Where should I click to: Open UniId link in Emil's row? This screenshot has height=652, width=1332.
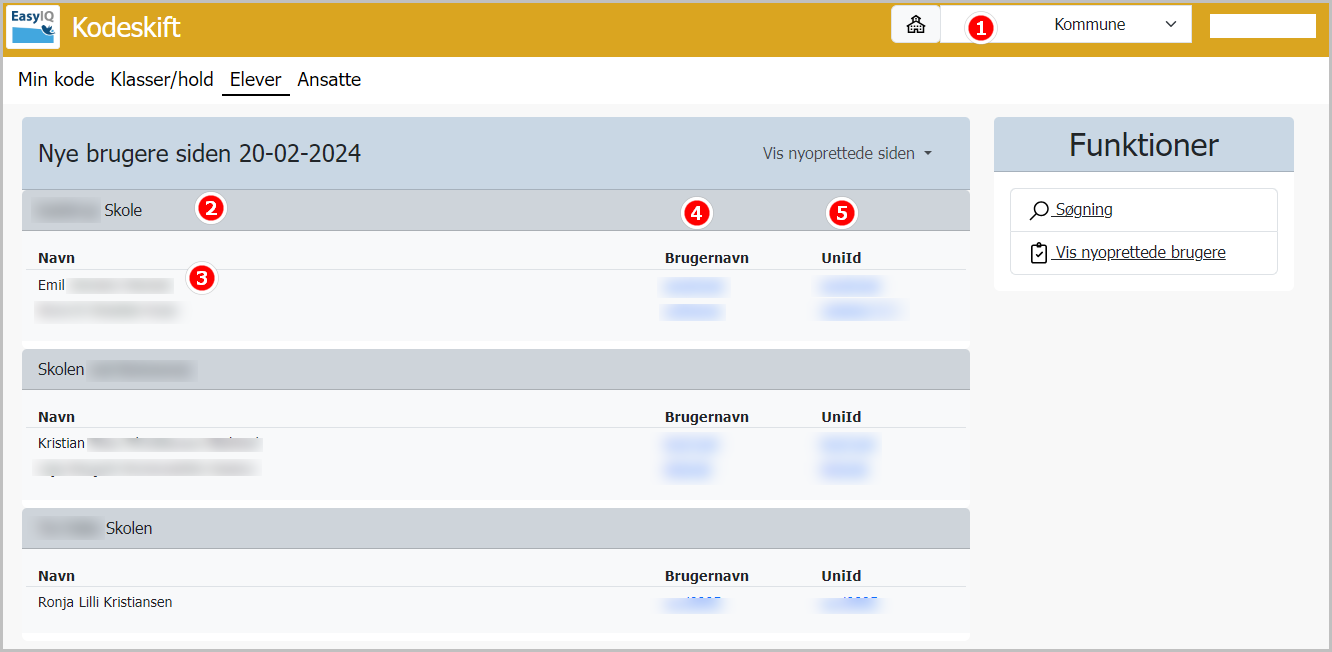tap(850, 287)
